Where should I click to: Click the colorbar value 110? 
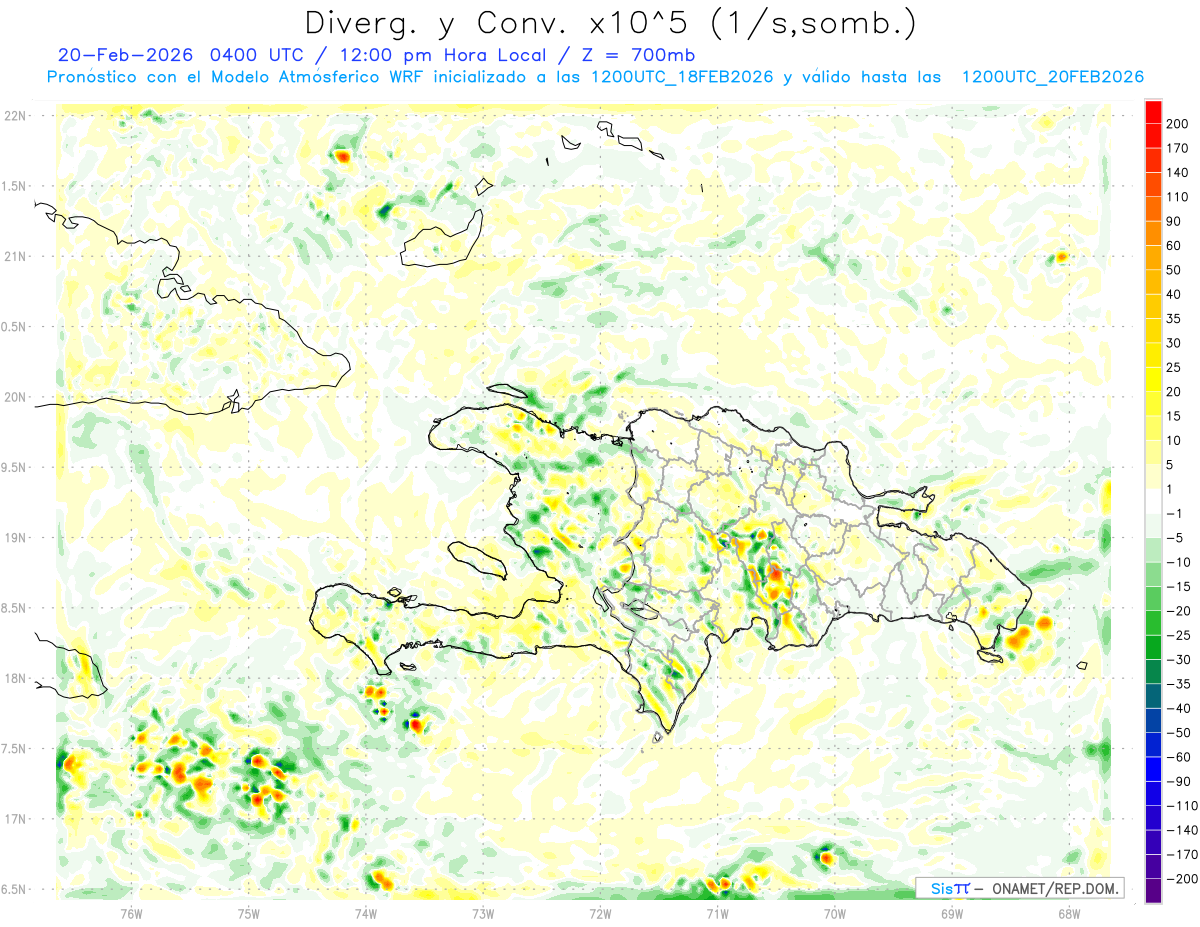[1178, 197]
